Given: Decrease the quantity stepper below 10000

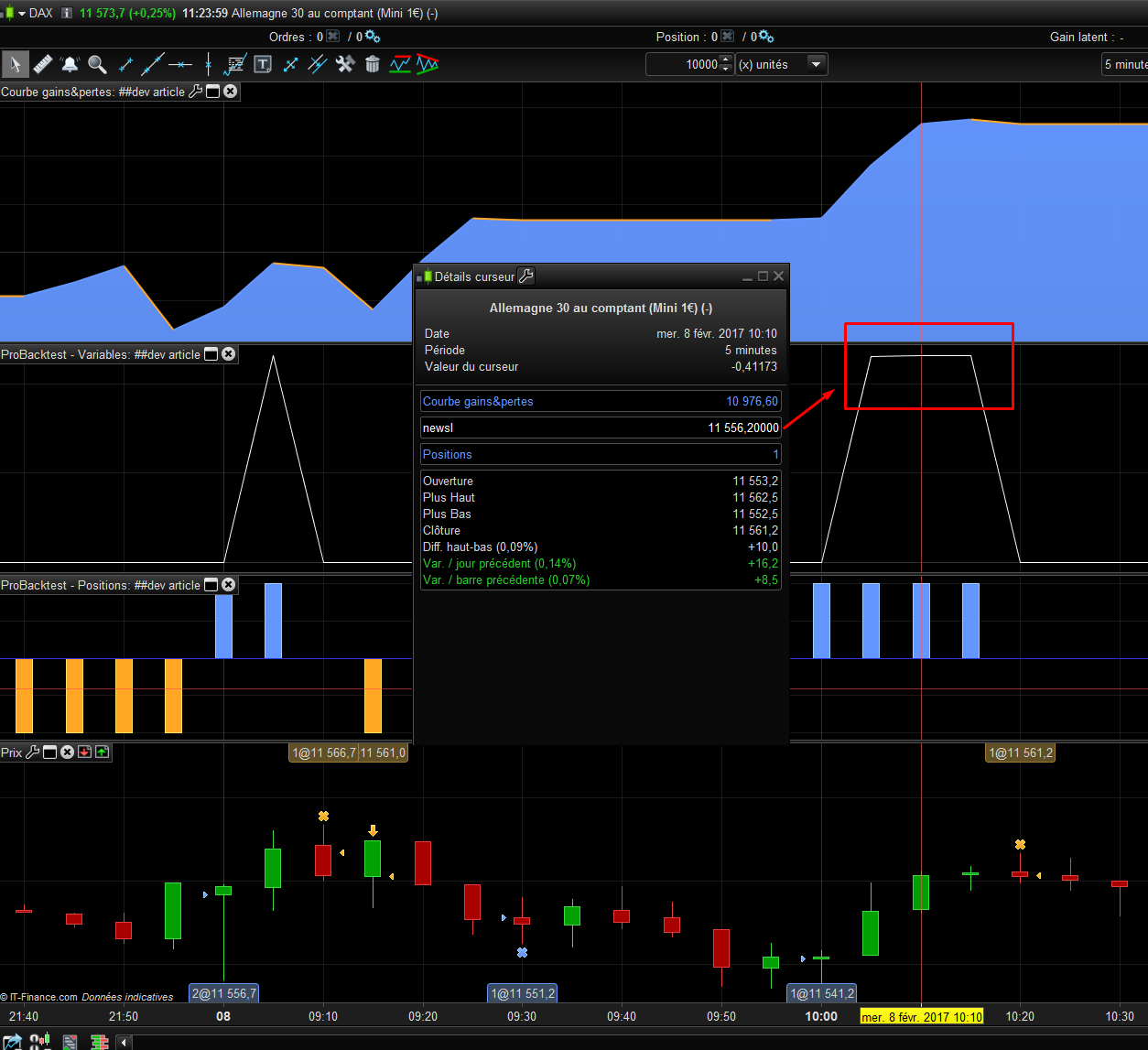Looking at the screenshot, I should (x=726, y=70).
